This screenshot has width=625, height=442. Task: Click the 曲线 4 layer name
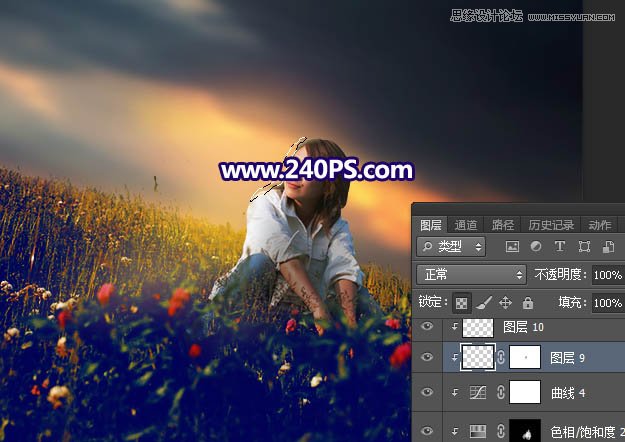click(569, 394)
